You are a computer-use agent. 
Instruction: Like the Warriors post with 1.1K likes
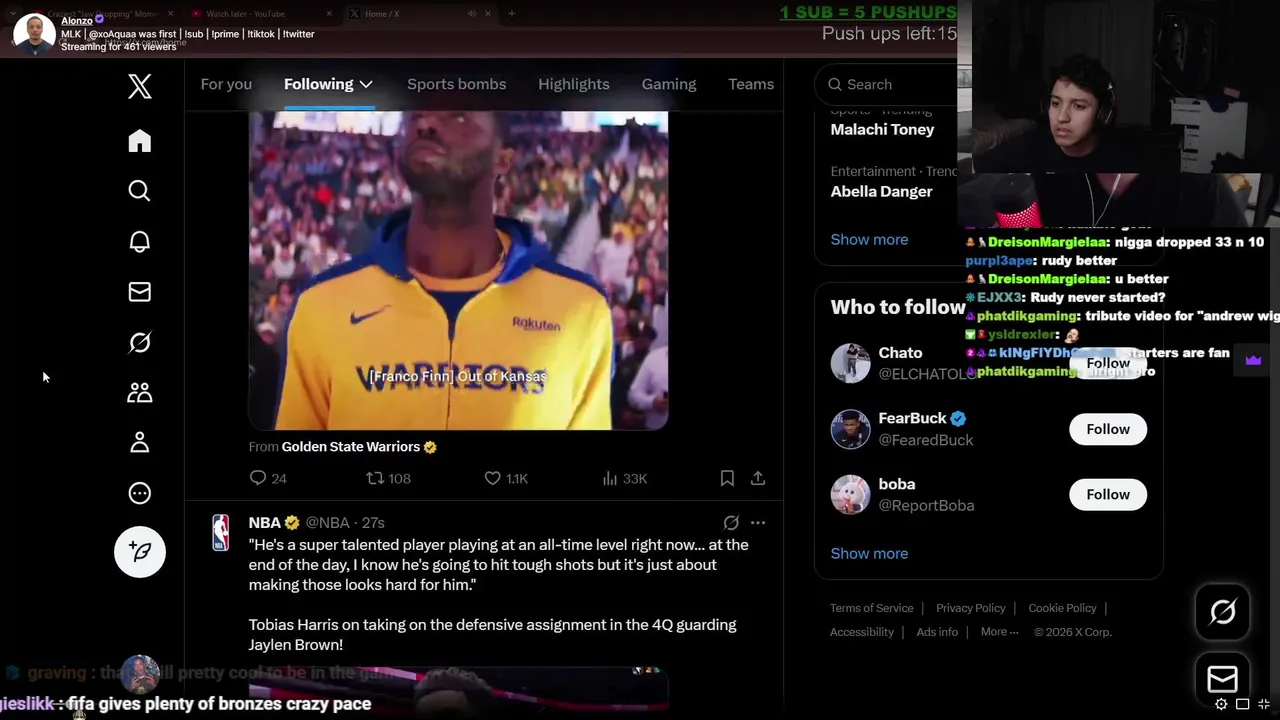pos(506,478)
